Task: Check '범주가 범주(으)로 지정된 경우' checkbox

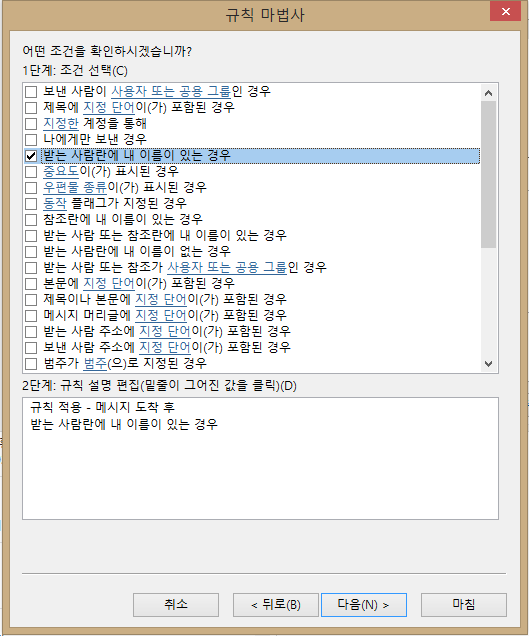Action: pos(31,364)
